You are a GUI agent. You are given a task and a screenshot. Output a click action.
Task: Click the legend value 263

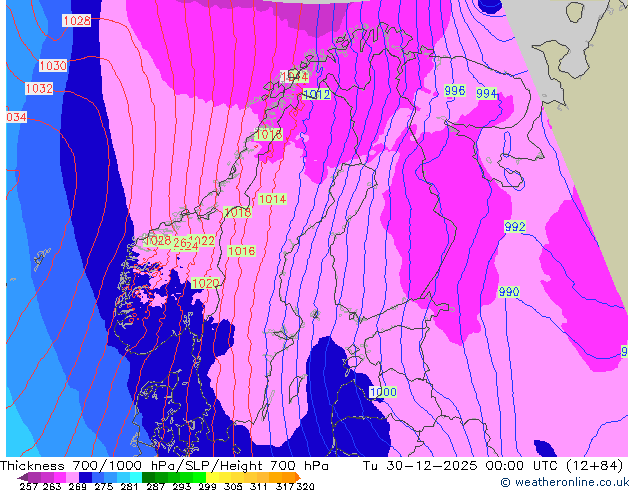tap(52, 486)
